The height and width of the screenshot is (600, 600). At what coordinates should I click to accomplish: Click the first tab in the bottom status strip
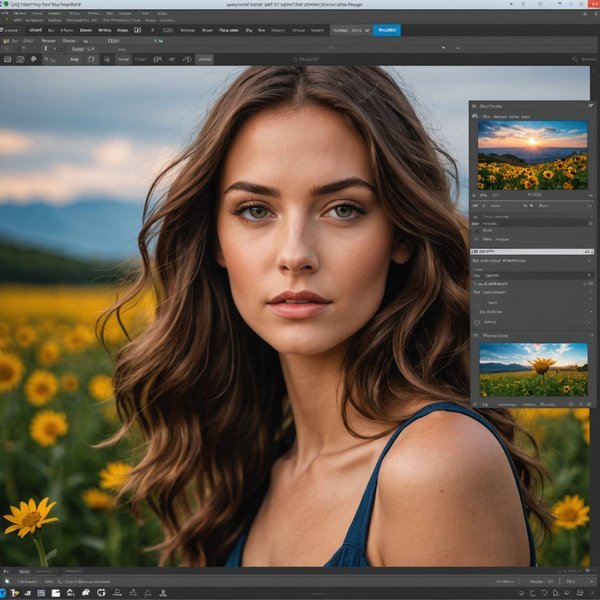click(24, 571)
